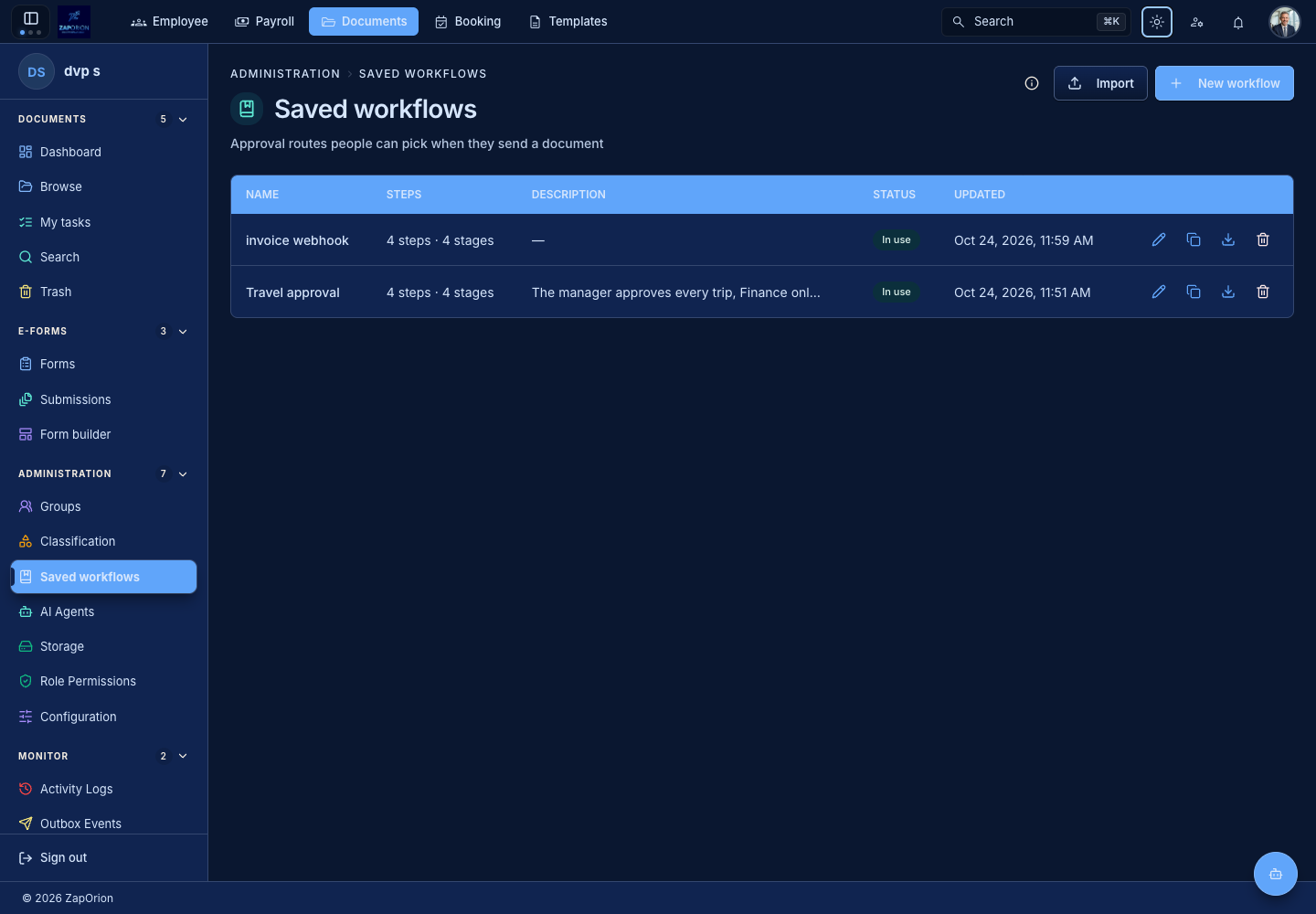Collapse the Documents sidebar section
The image size is (1316, 914).
pyautogui.click(x=183, y=120)
